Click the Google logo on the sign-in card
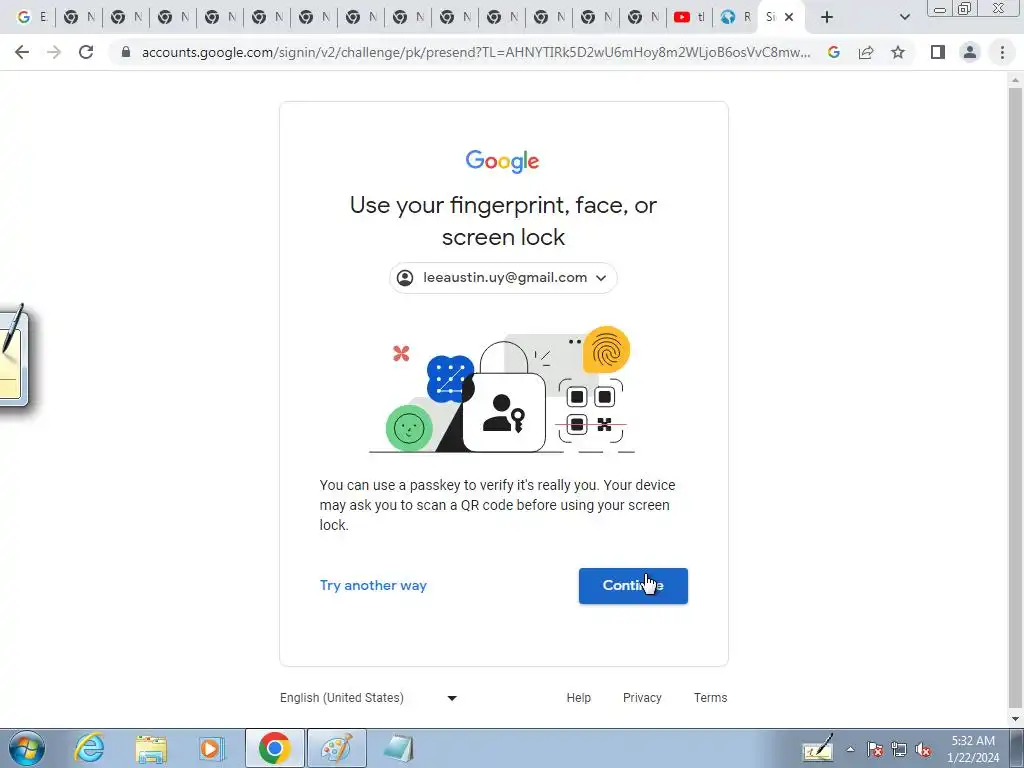This screenshot has height=768, width=1024. [x=502, y=161]
